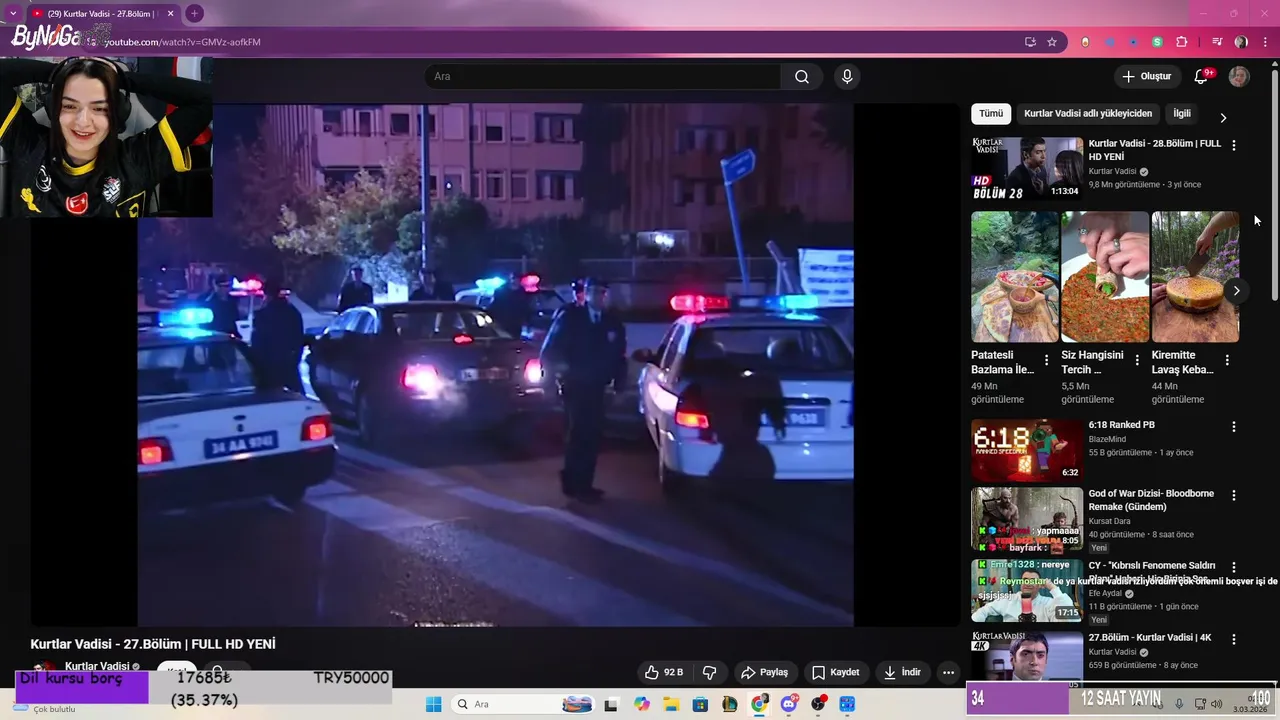The height and width of the screenshot is (720, 1280).
Task: Open Chrome profile avatar in toolbar
Action: (1241, 42)
